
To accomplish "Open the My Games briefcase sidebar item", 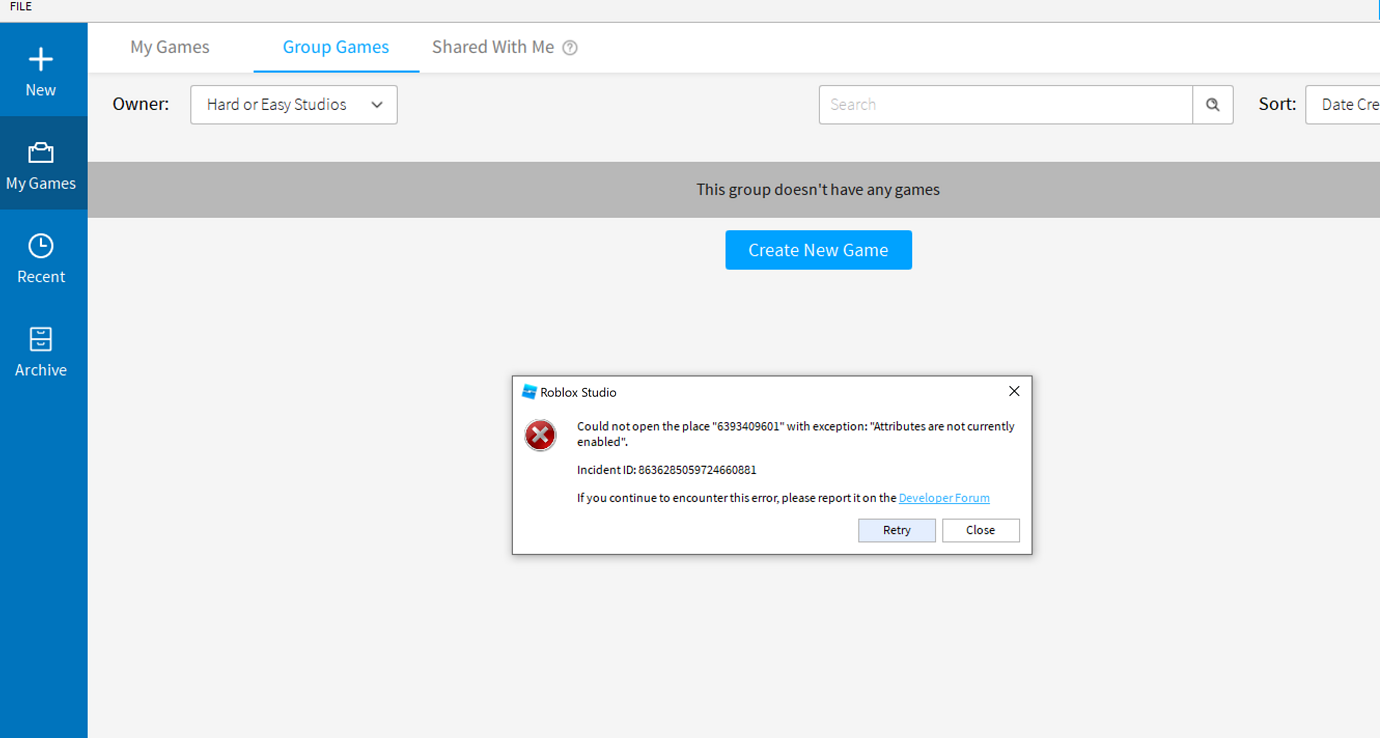I will pyautogui.click(x=41, y=163).
